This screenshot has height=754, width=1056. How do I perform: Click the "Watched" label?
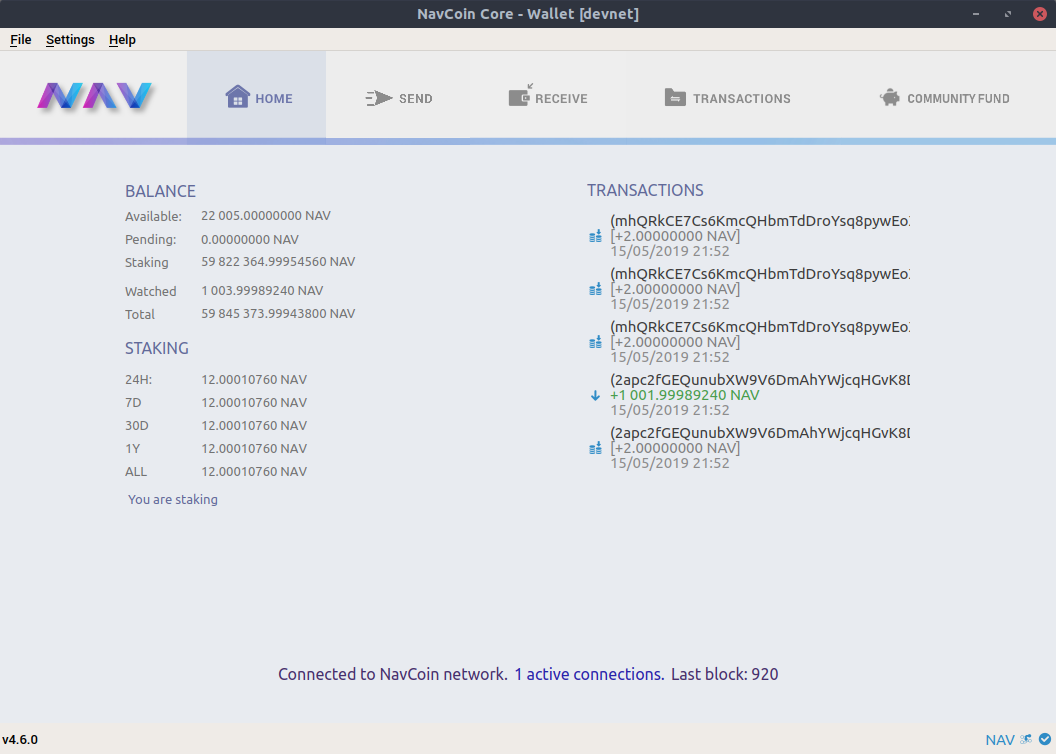pyautogui.click(x=150, y=292)
